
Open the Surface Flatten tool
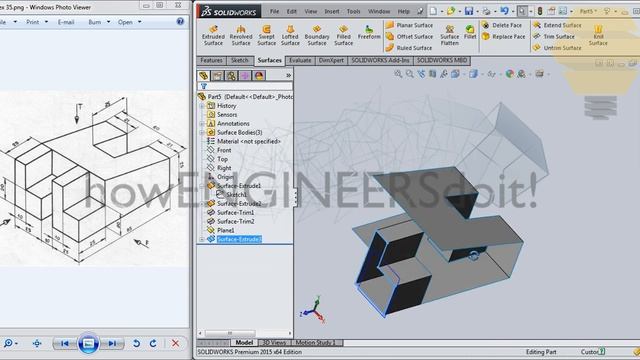point(449,36)
